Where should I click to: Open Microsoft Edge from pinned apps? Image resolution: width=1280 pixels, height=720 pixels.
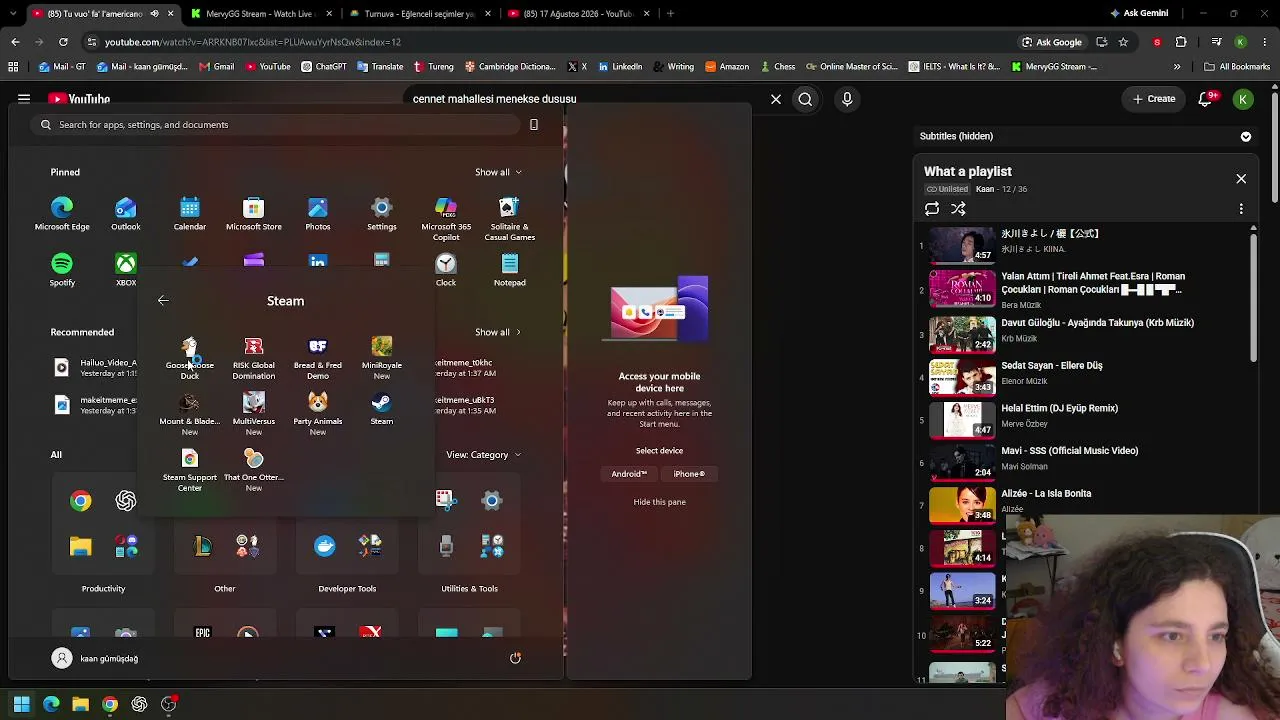point(62,214)
